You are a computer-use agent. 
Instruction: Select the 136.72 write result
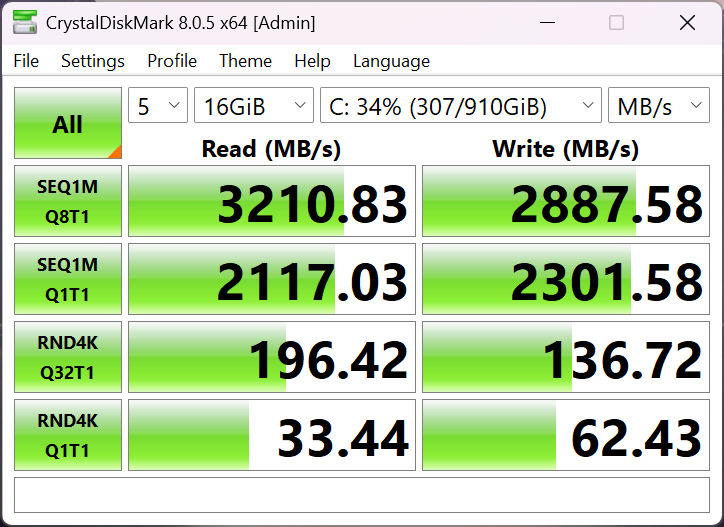tap(566, 357)
